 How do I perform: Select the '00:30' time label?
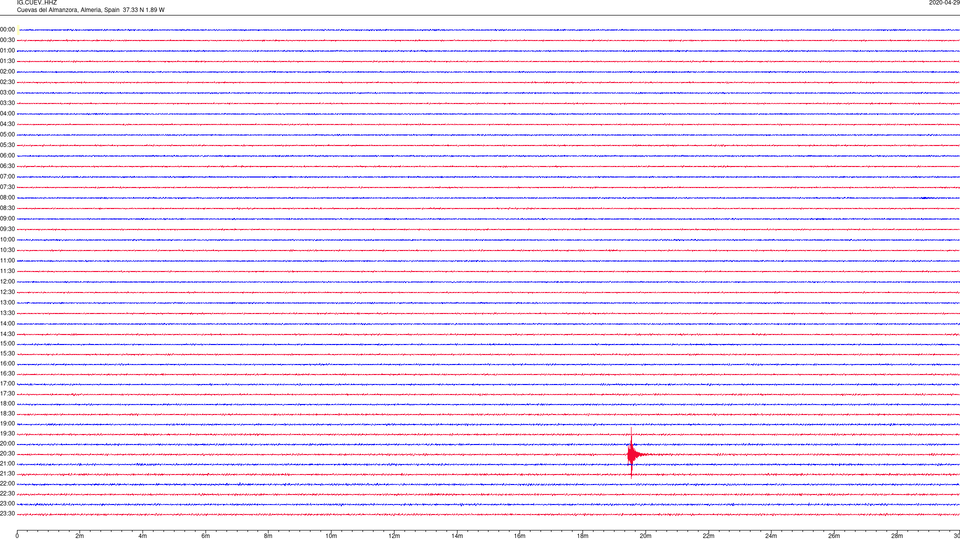(x=7, y=40)
